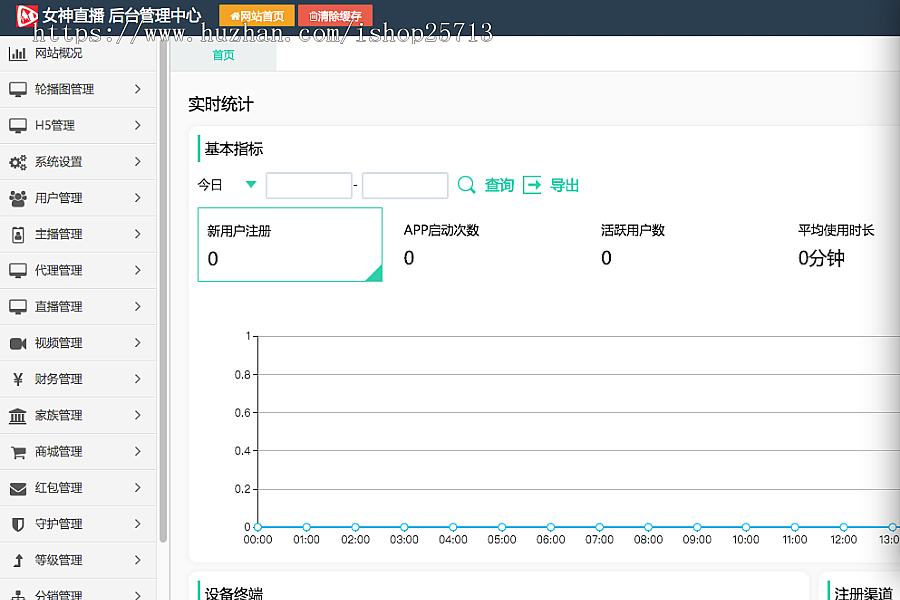
Task: Click the 轮播图管理 monitor icon
Action: (18, 89)
